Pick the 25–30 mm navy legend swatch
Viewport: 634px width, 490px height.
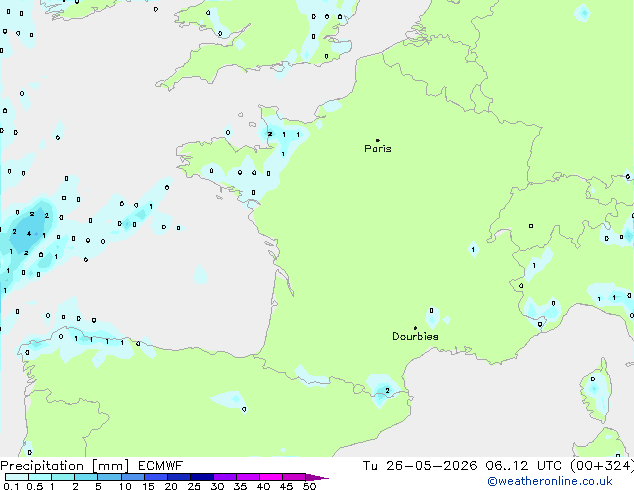tap(202, 477)
